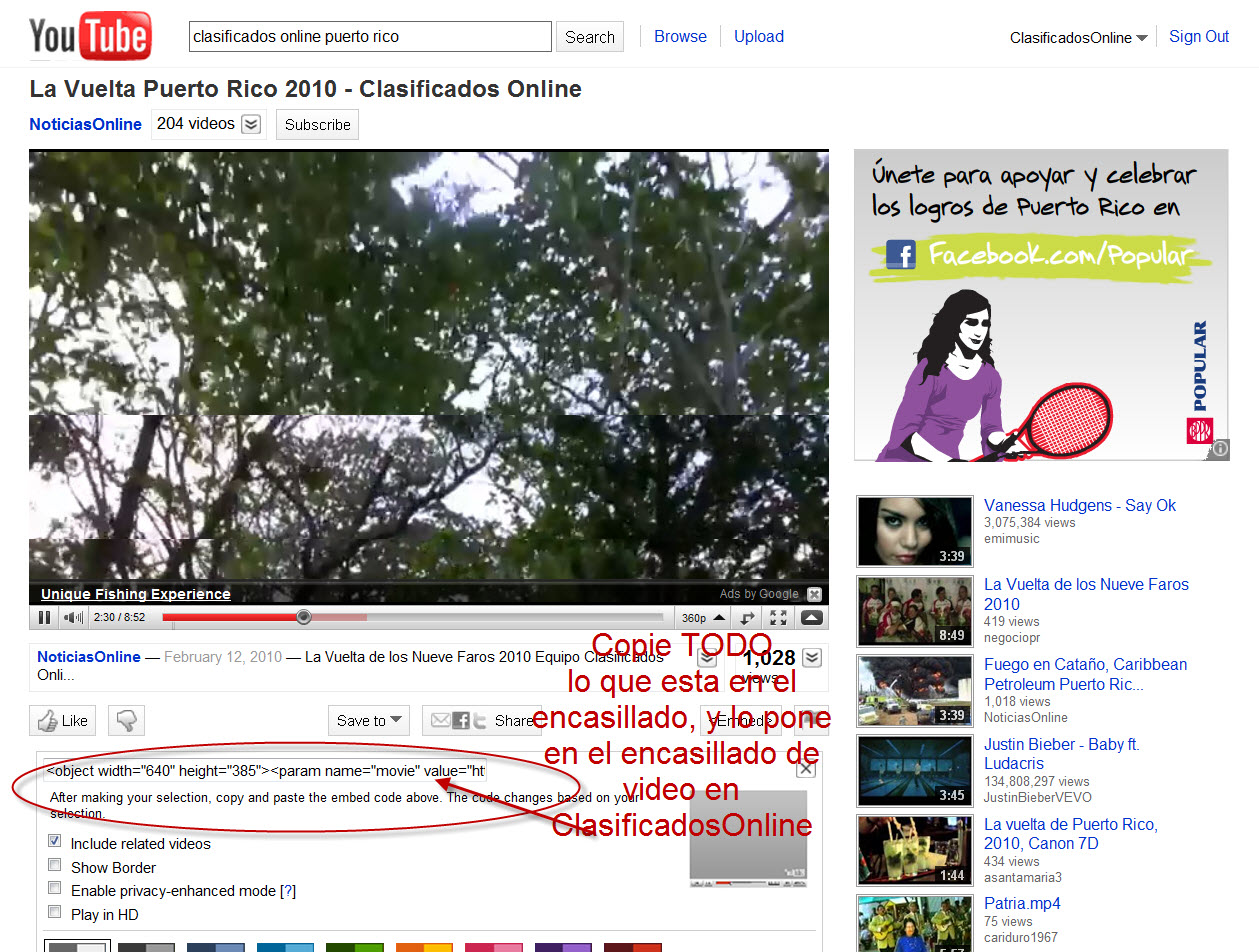Click uploader name negociopr
Viewport: 1259px width, 952px height.
pyautogui.click(x=1013, y=637)
